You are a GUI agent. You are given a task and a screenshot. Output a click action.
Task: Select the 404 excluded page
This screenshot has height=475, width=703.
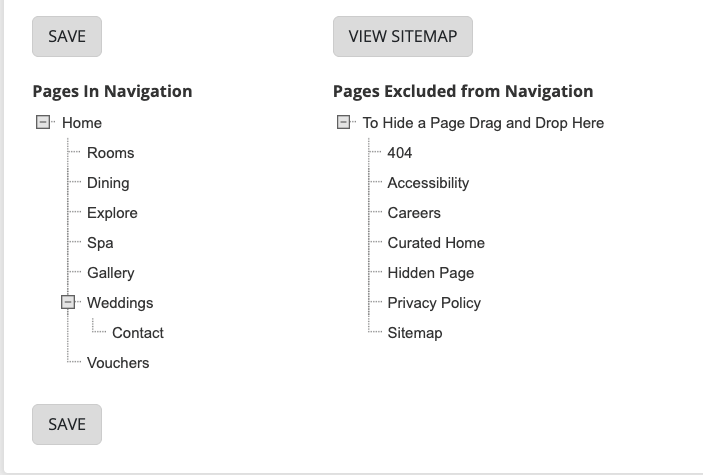(x=400, y=153)
